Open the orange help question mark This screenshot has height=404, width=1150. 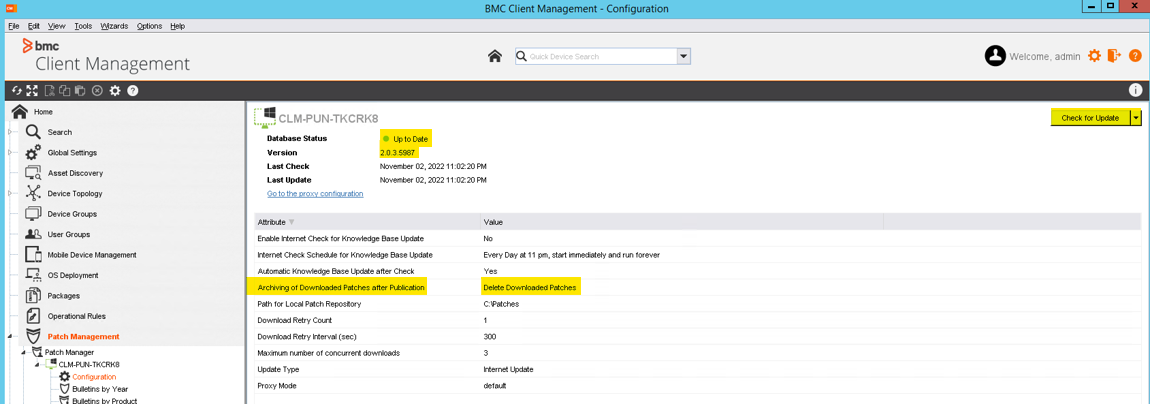coord(1135,56)
